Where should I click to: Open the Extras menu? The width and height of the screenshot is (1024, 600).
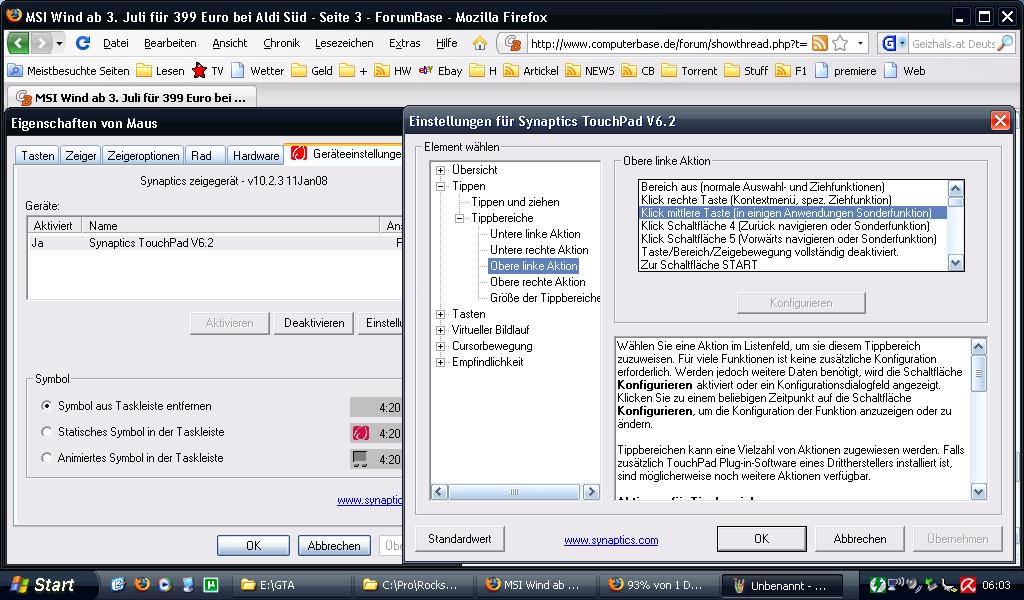pos(404,43)
